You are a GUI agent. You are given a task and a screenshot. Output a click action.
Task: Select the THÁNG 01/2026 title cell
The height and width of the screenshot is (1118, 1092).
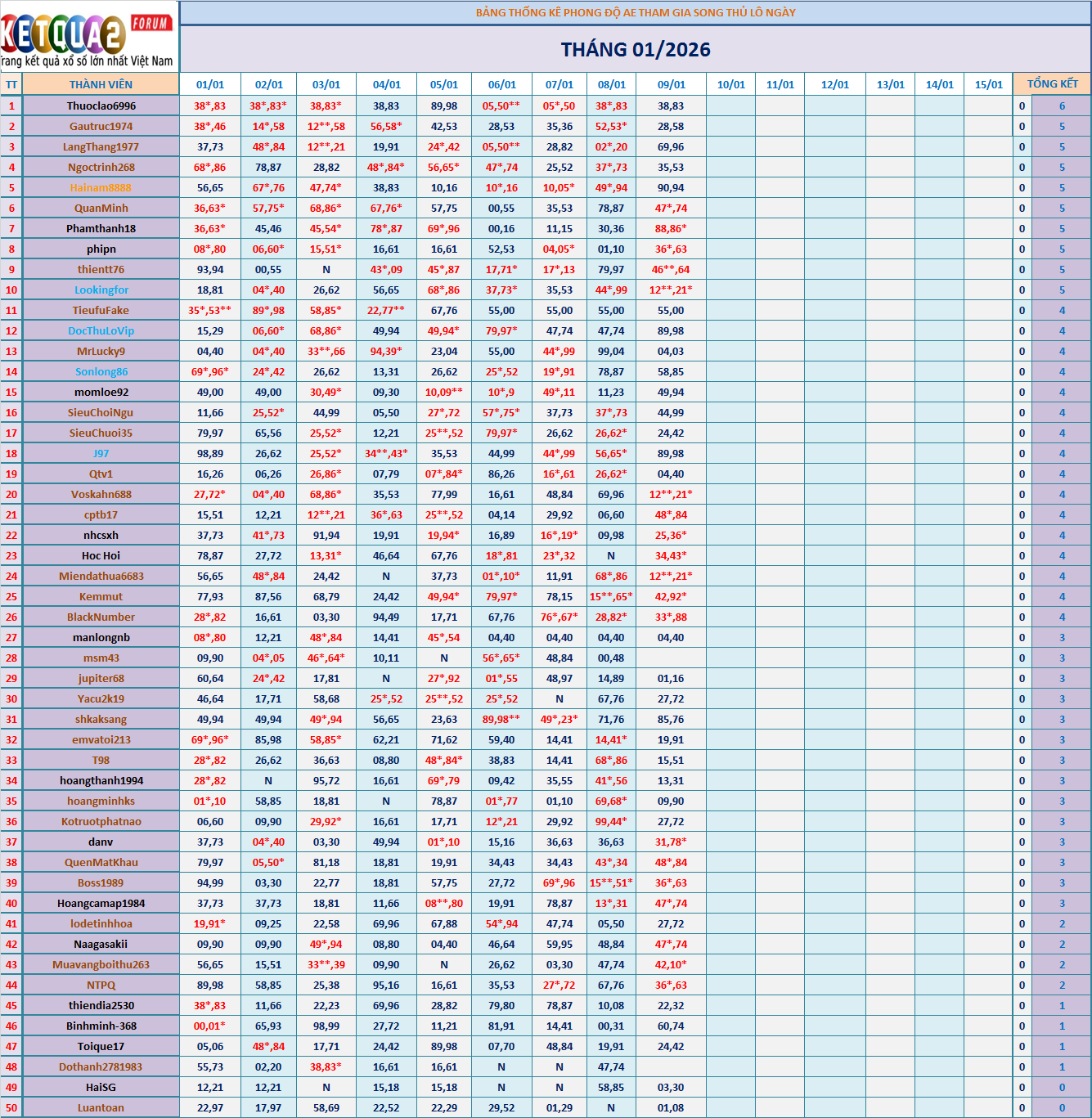click(x=635, y=50)
